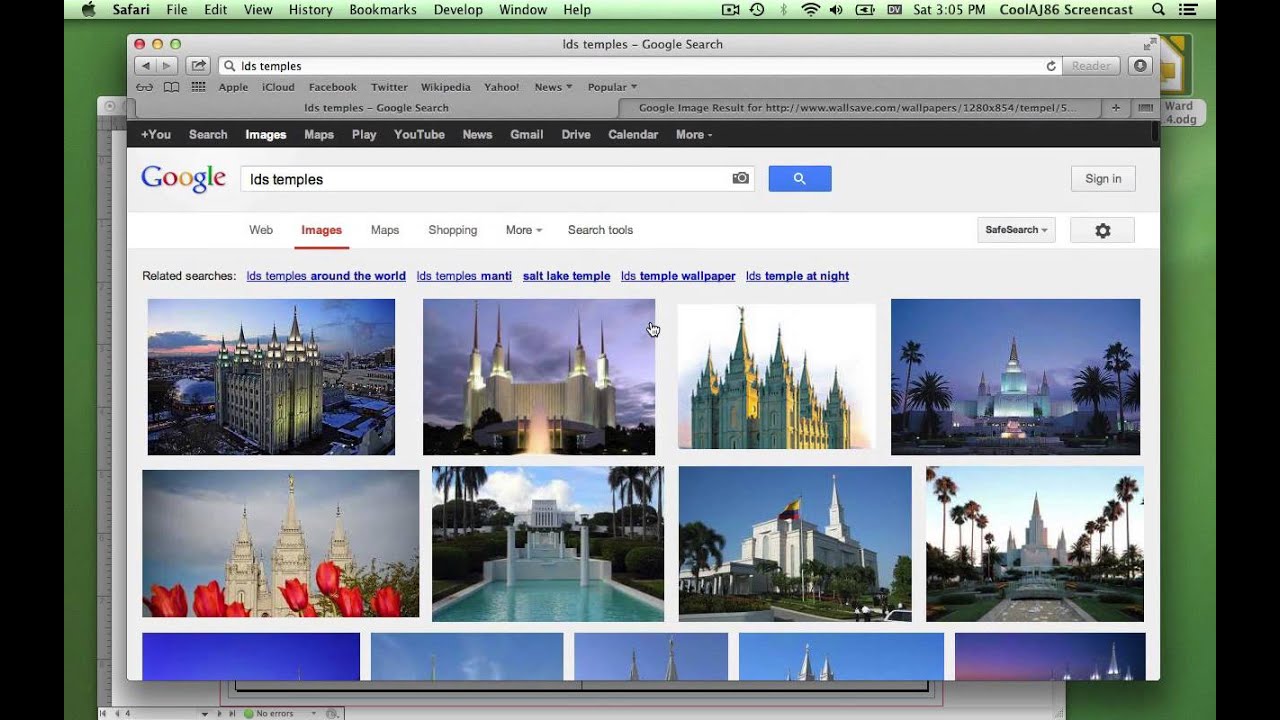
Task: Open related search 'salt lake temple'
Action: tap(566, 276)
